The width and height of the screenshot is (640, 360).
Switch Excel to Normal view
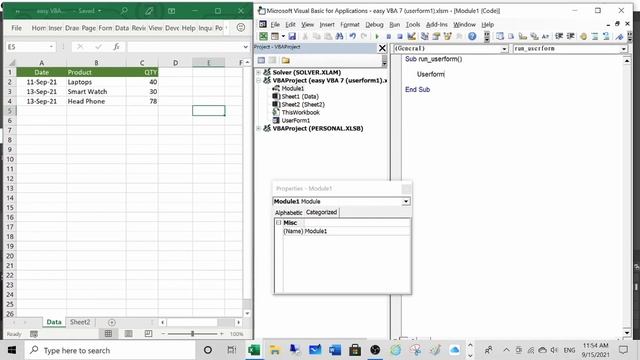coord(108,333)
